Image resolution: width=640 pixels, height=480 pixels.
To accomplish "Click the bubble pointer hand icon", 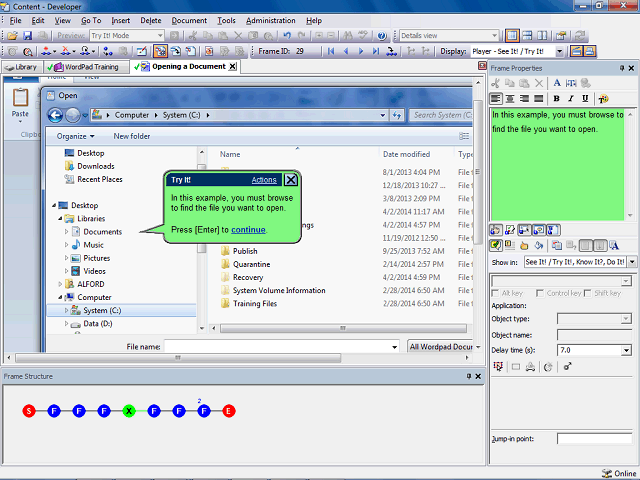I will [x=524, y=245].
